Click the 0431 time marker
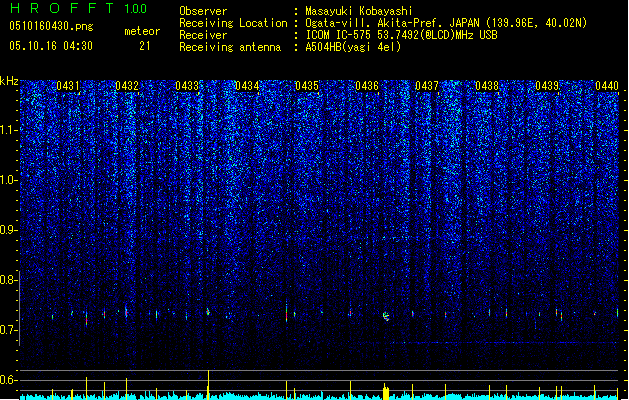Image resolution: width=629 pixels, height=400 pixels. point(67,86)
